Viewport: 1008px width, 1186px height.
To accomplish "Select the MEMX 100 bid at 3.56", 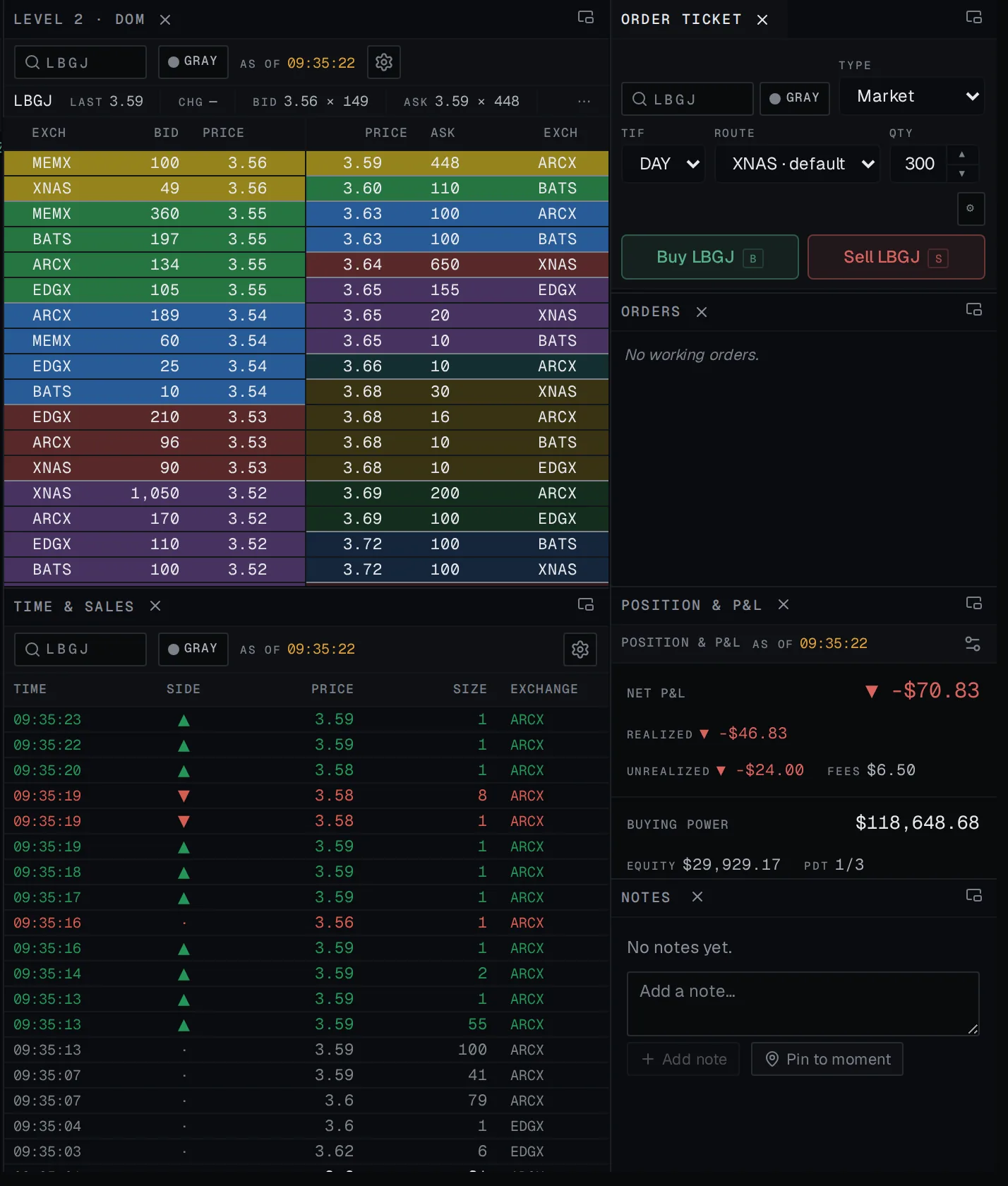I will [x=155, y=163].
